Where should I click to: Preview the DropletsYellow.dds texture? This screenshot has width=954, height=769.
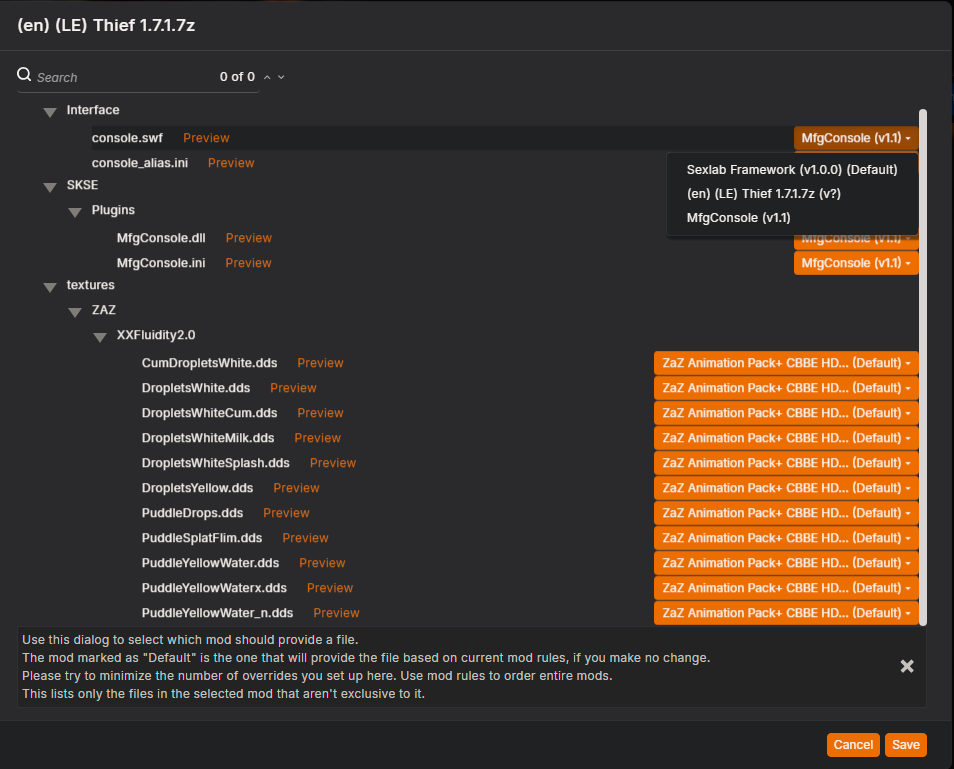coord(296,488)
